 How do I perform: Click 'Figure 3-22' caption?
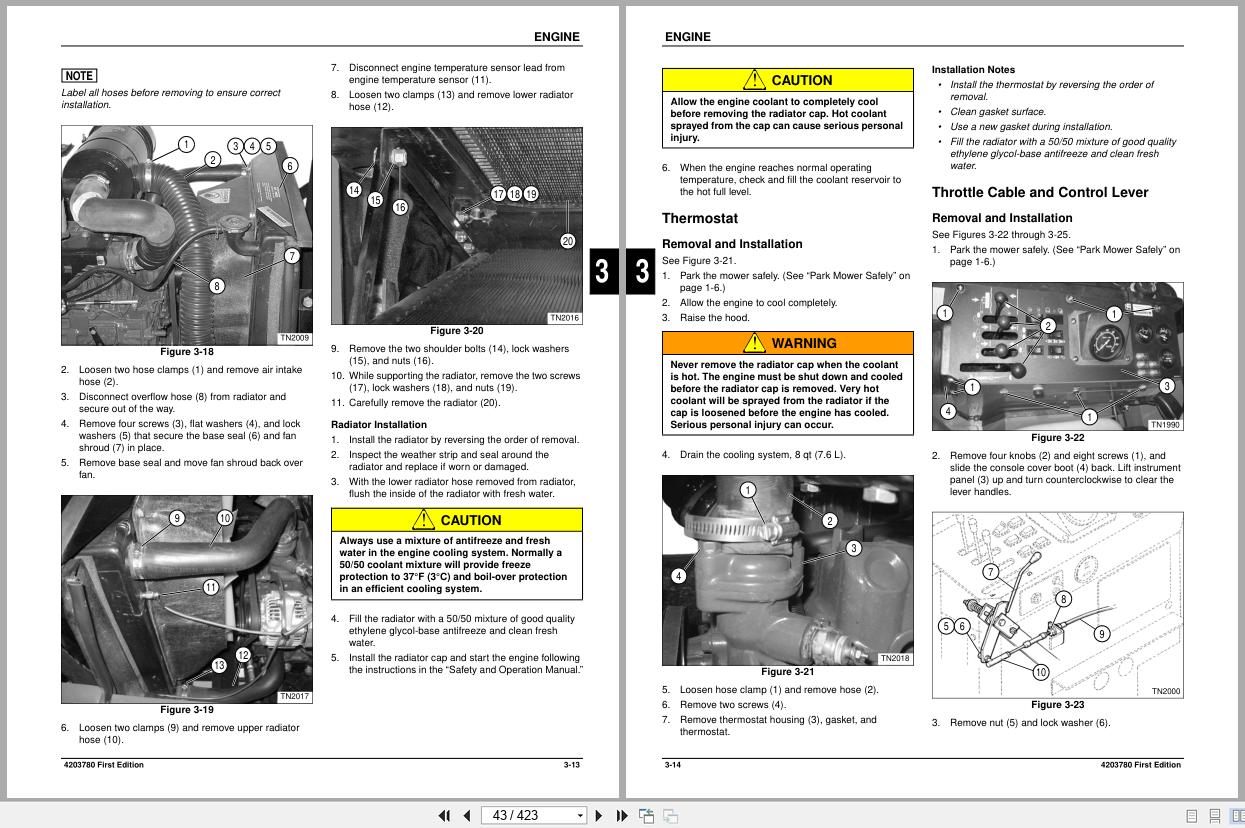tap(1058, 438)
